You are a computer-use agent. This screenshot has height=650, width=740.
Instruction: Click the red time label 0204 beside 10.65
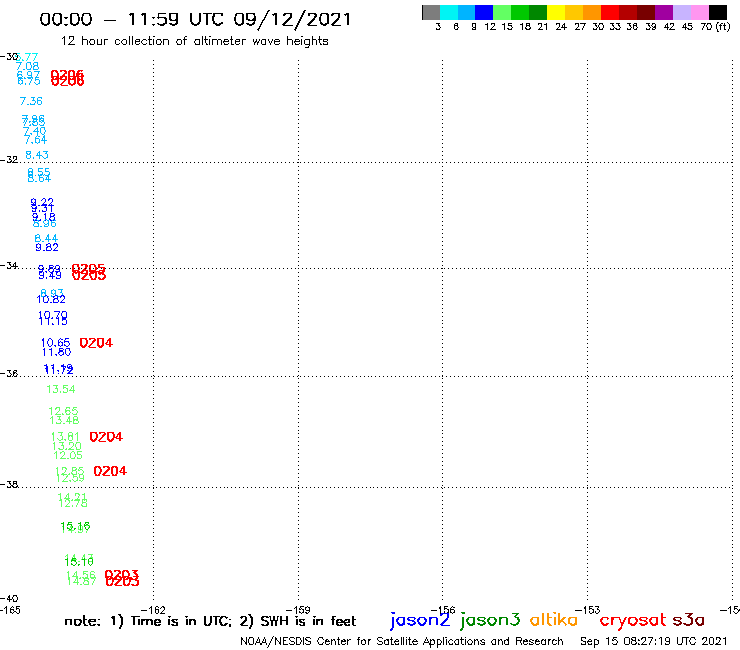pos(96,343)
